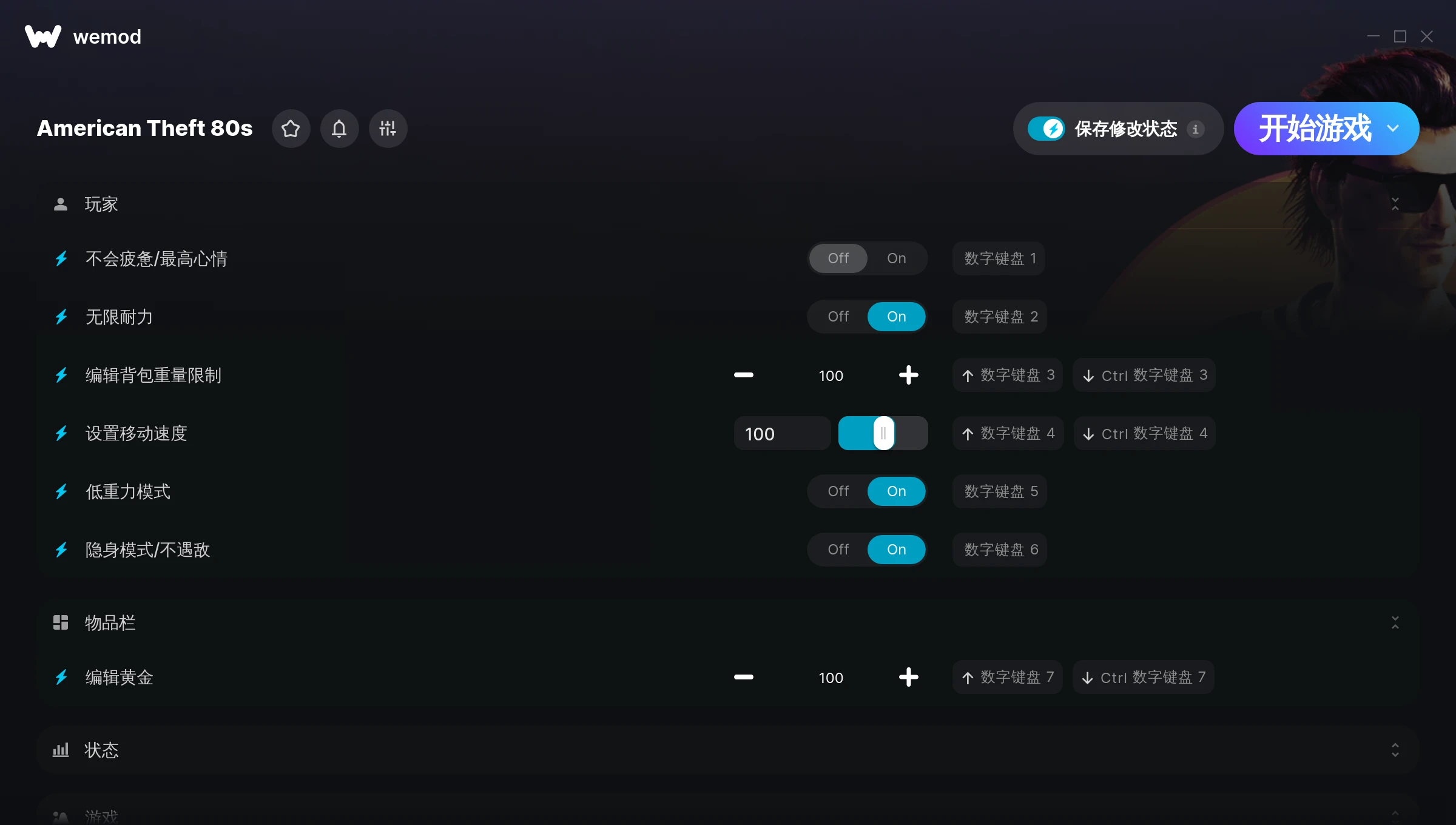Click the Ctrl 数字键盘 4 hotkey button
This screenshot has width=1456, height=825.
1145,433
